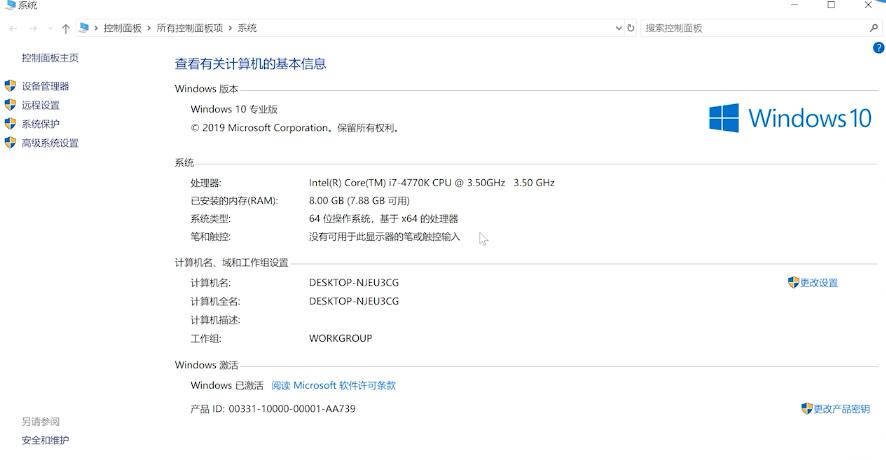The height and width of the screenshot is (460, 886).
Task: Expand the chevron after 控制面板 breadcrumb
Action: (149, 28)
